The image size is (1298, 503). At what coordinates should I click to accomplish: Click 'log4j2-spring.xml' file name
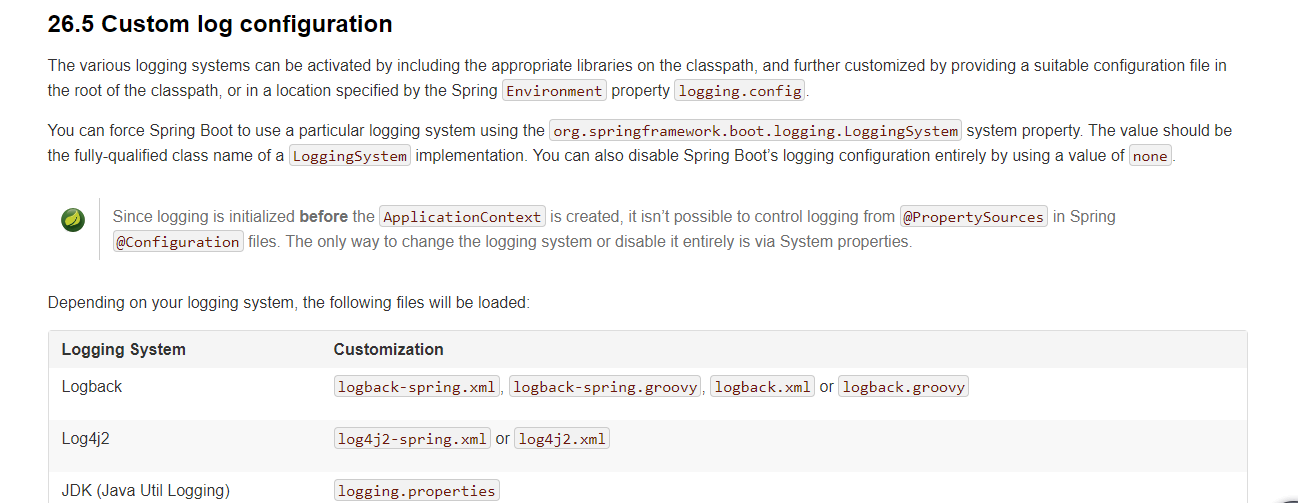413,439
